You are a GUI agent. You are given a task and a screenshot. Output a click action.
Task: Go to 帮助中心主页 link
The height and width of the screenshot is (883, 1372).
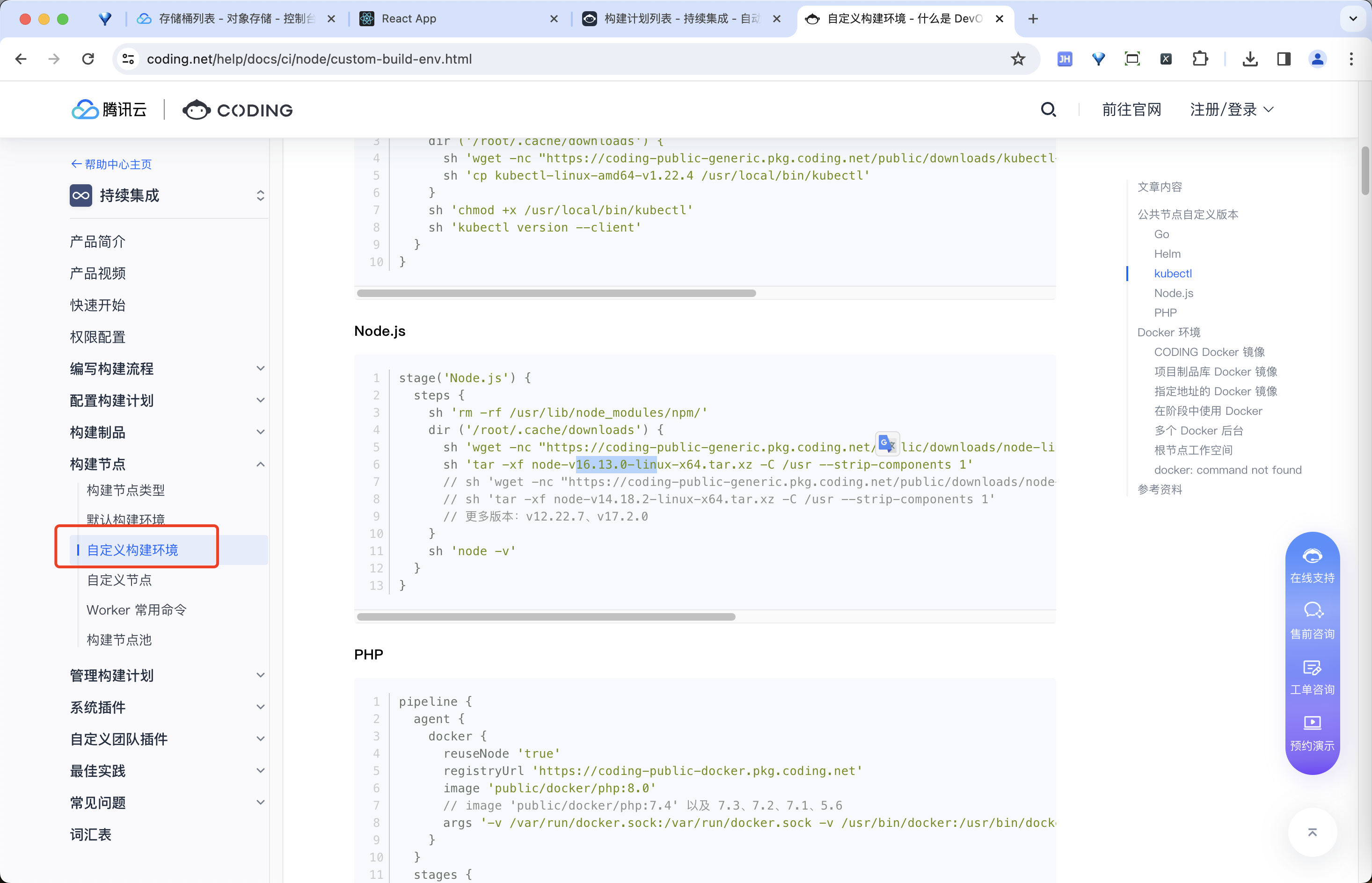[x=111, y=165]
